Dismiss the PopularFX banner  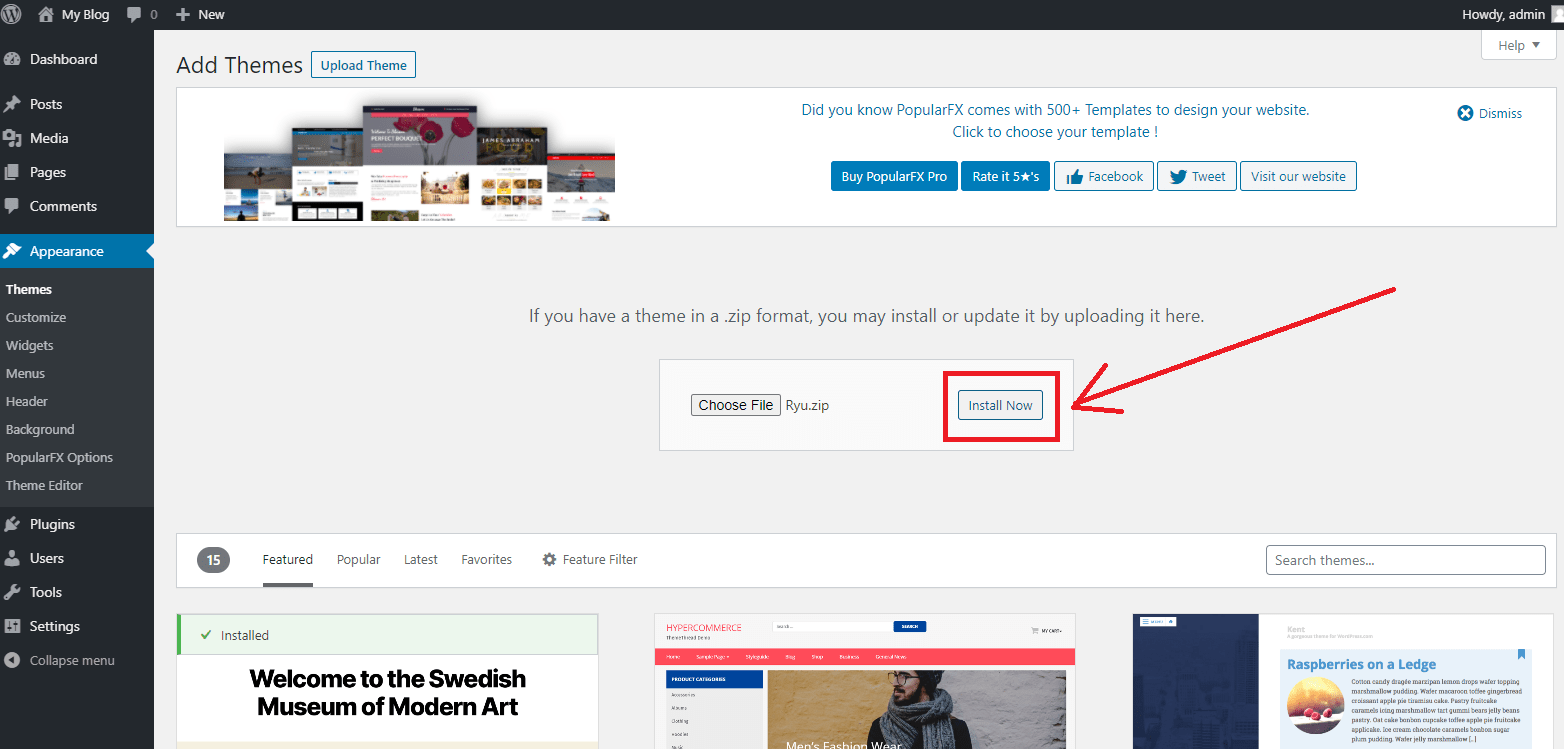(1490, 113)
